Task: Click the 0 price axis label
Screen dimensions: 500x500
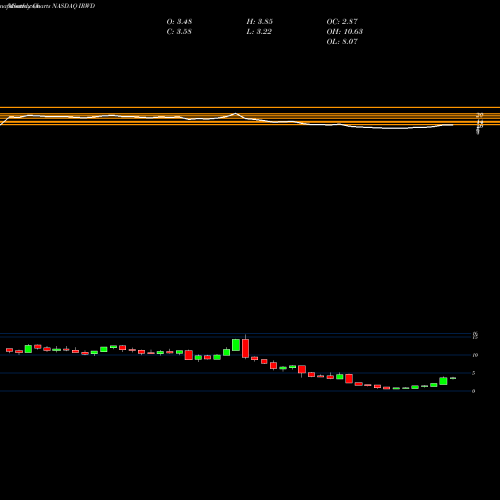Action: [x=473, y=391]
